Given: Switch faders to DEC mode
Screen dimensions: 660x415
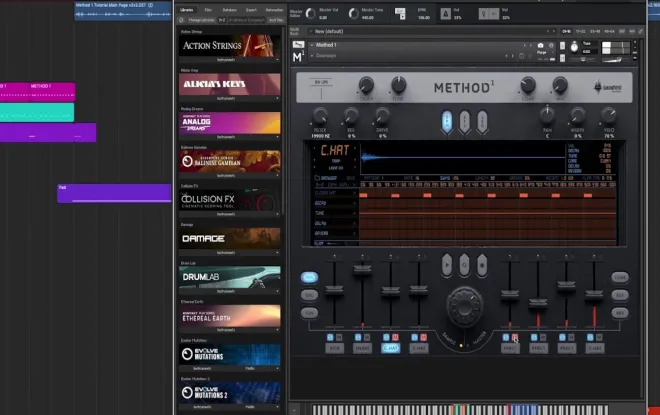Looking at the screenshot, I should [309, 295].
